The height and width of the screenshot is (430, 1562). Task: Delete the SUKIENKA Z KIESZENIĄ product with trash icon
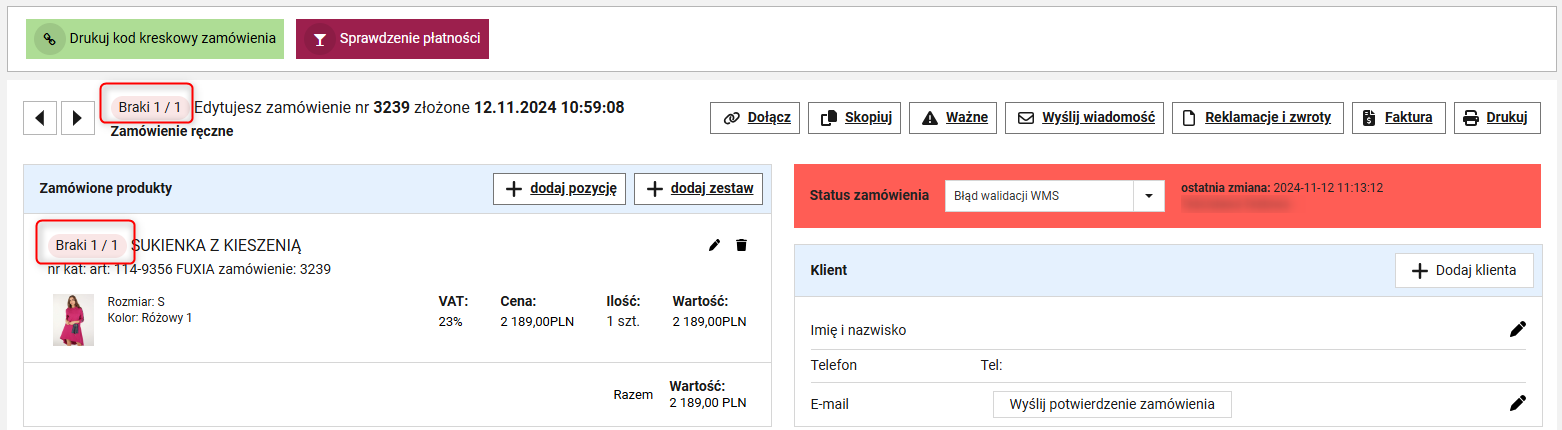(x=741, y=245)
